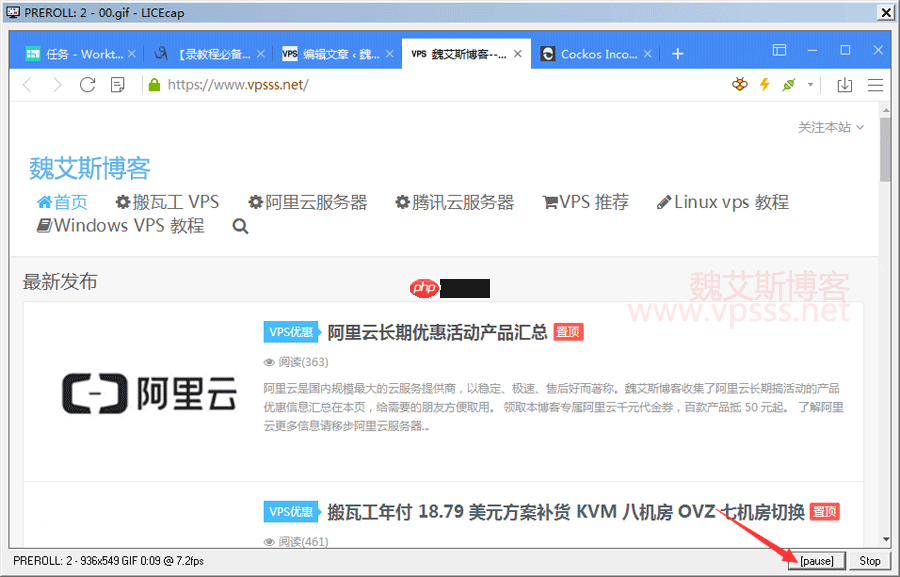900x577 pixels.
Task: Open the browser download manager icon
Action: (845, 85)
